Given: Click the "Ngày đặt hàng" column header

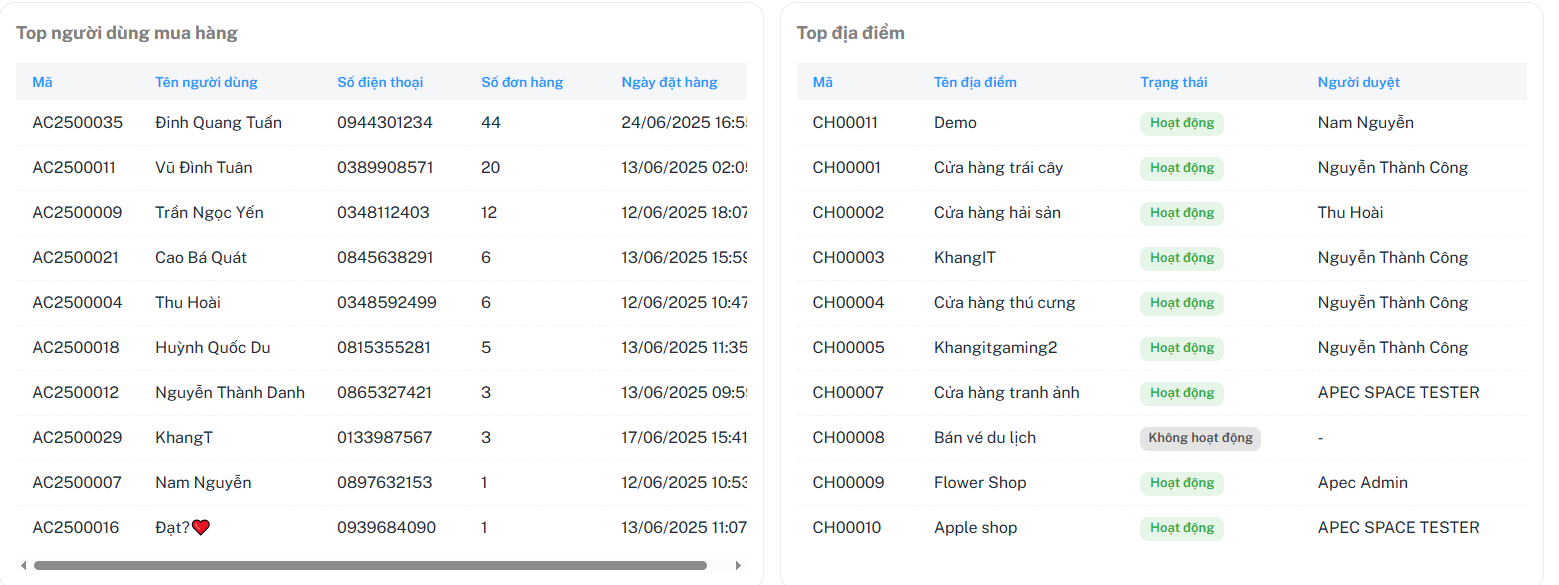Looking at the screenshot, I should 669,82.
